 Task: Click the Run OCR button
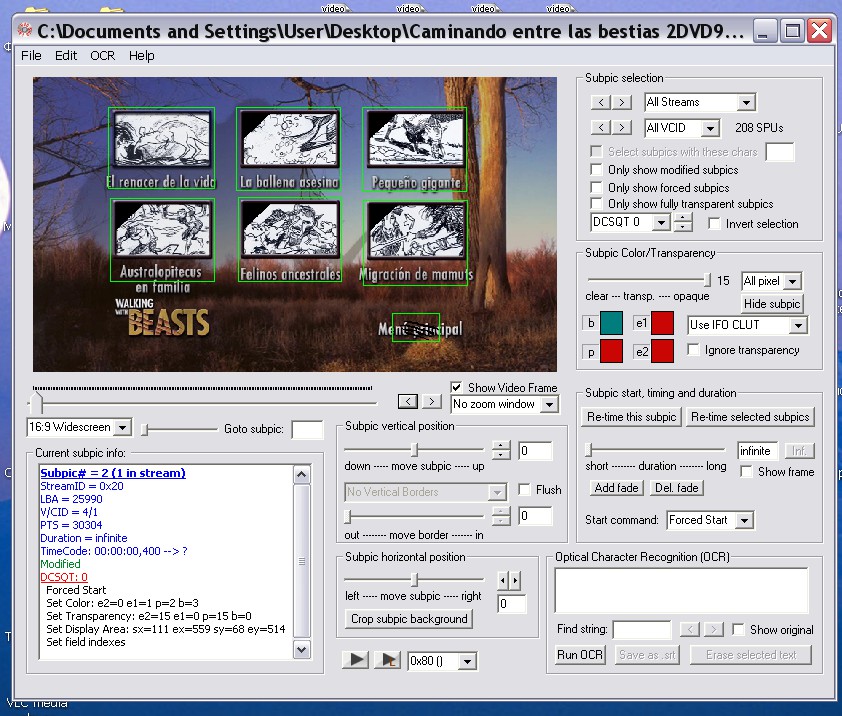coord(580,655)
